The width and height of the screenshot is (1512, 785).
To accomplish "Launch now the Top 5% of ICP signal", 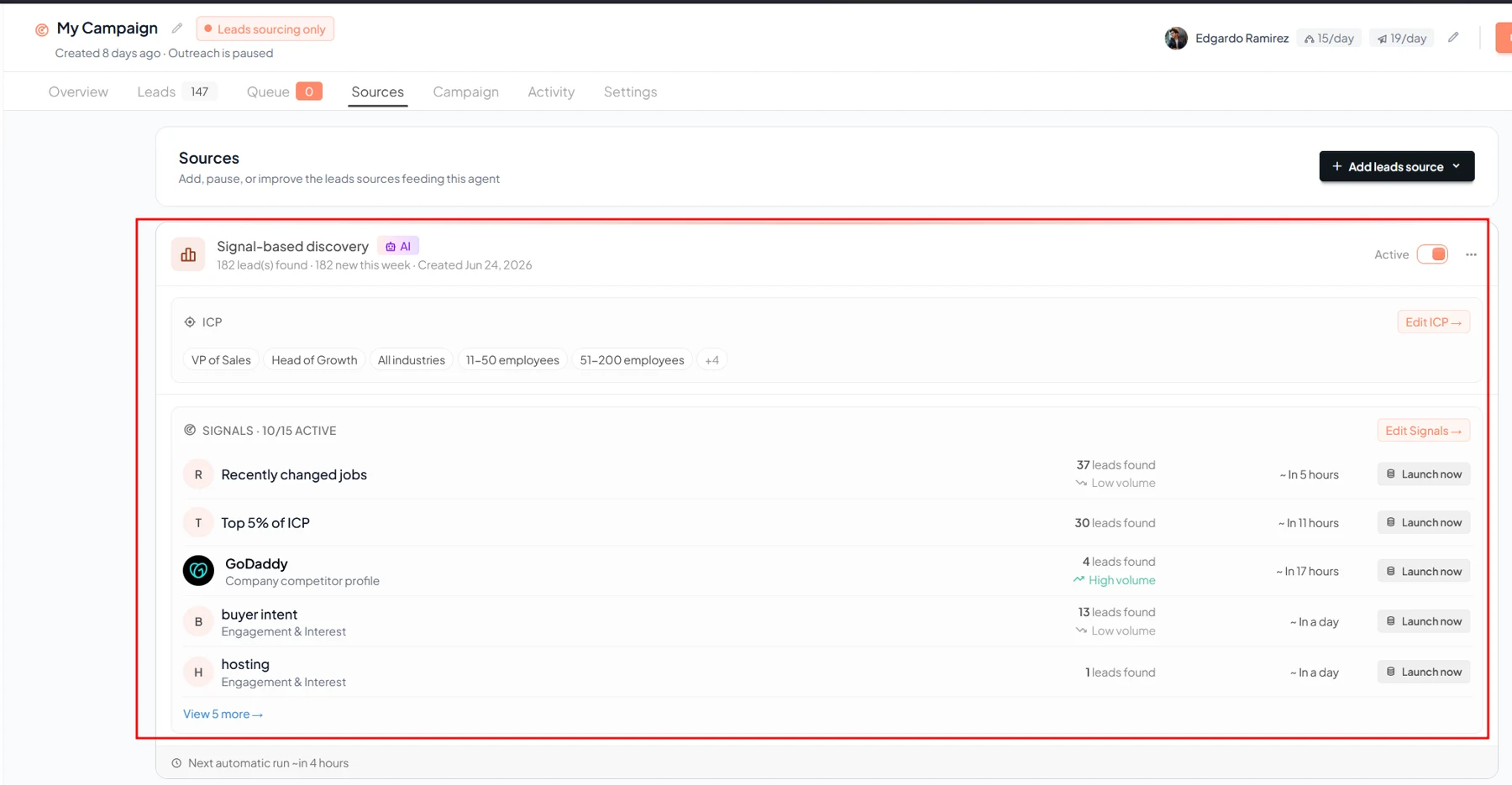I will [x=1423, y=522].
